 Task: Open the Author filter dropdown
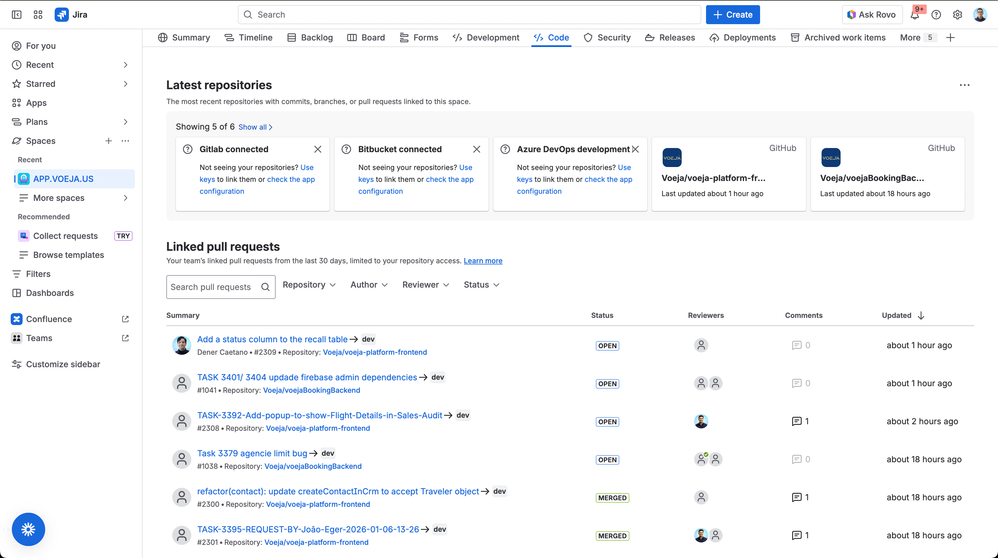[x=369, y=285]
